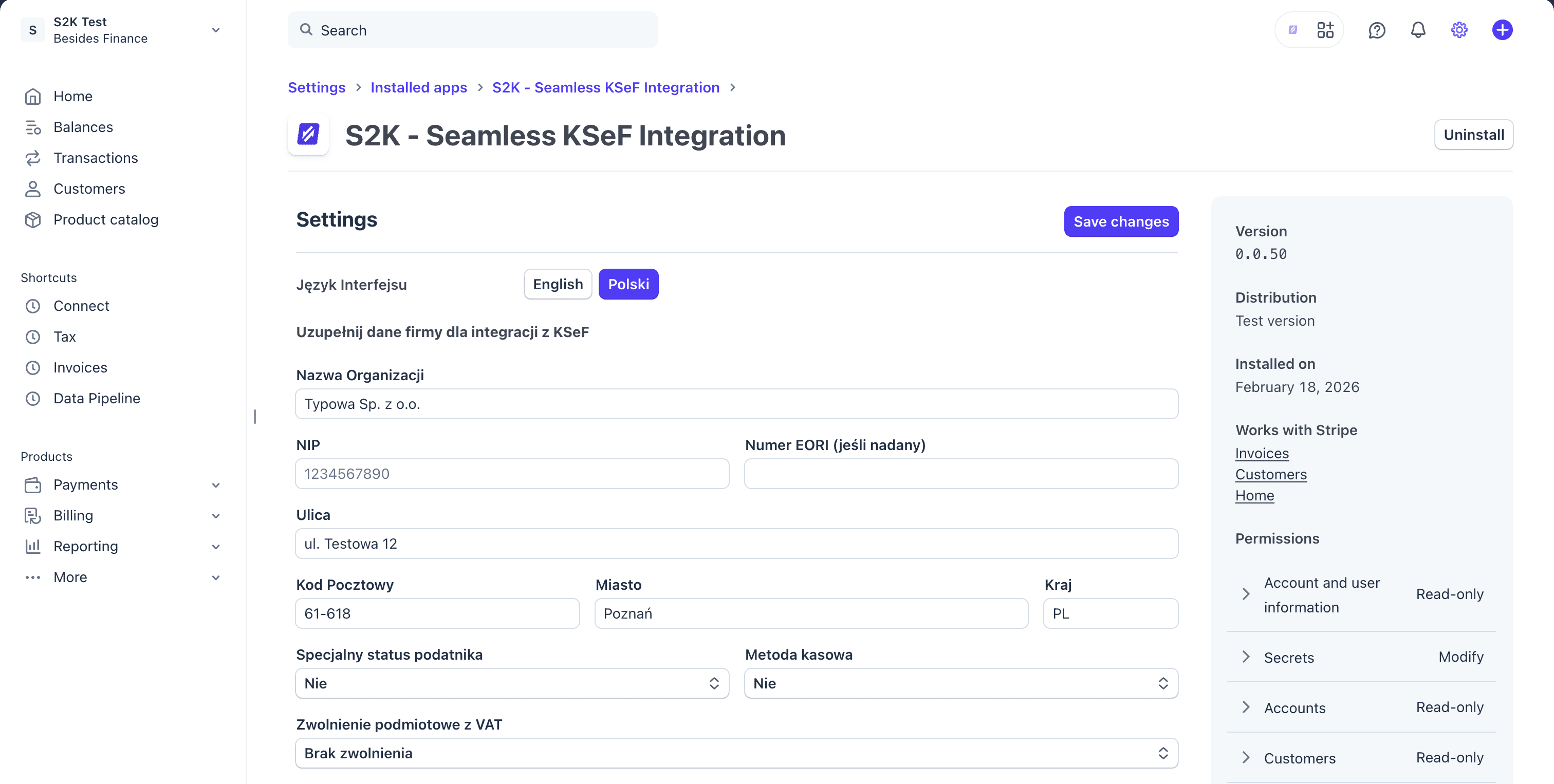1554x784 pixels.
Task: Open the notifications bell
Action: [1418, 30]
